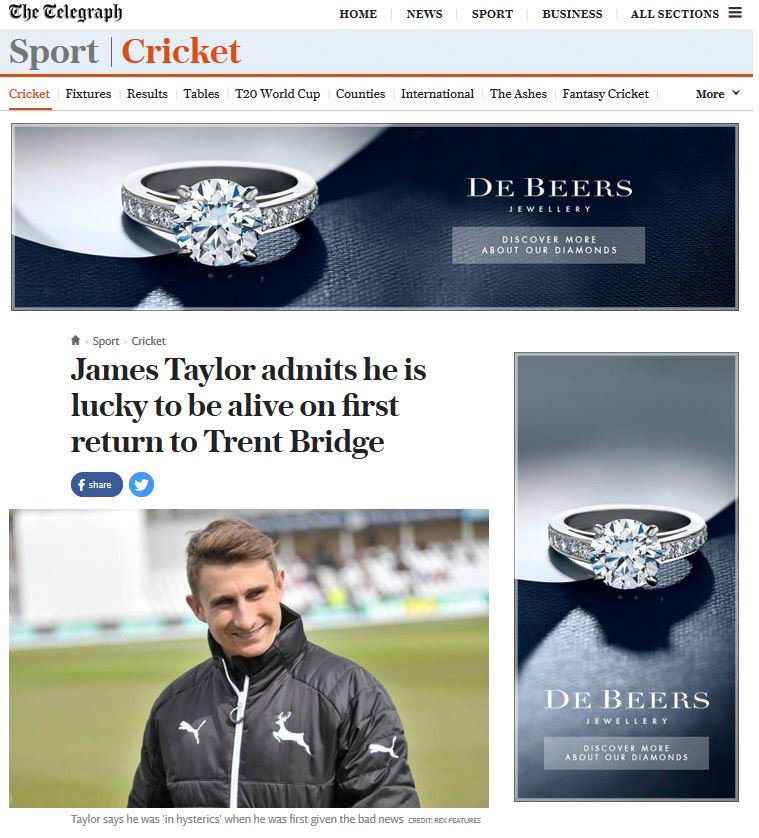Click The Telegraph logo
Screen dimensions: 759x838
point(65,13)
